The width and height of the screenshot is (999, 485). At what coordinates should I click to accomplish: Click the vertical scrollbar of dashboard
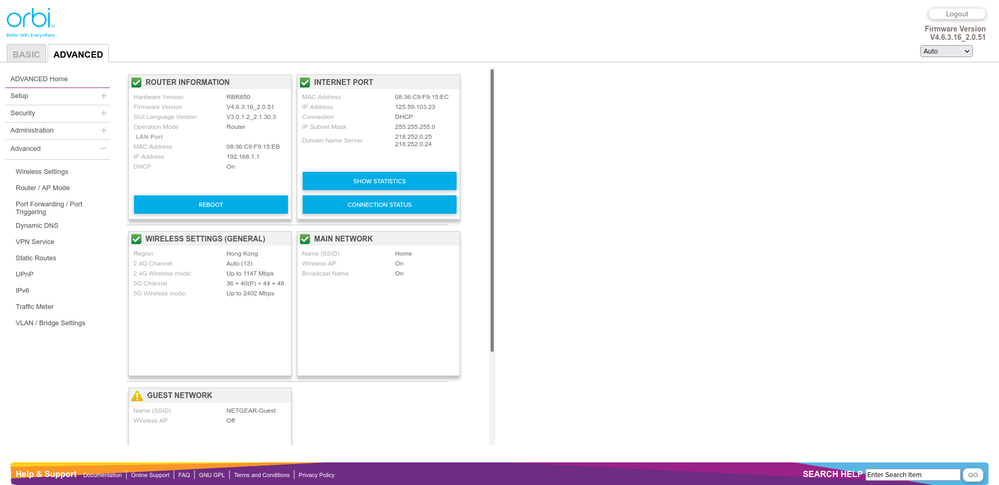tap(492, 210)
